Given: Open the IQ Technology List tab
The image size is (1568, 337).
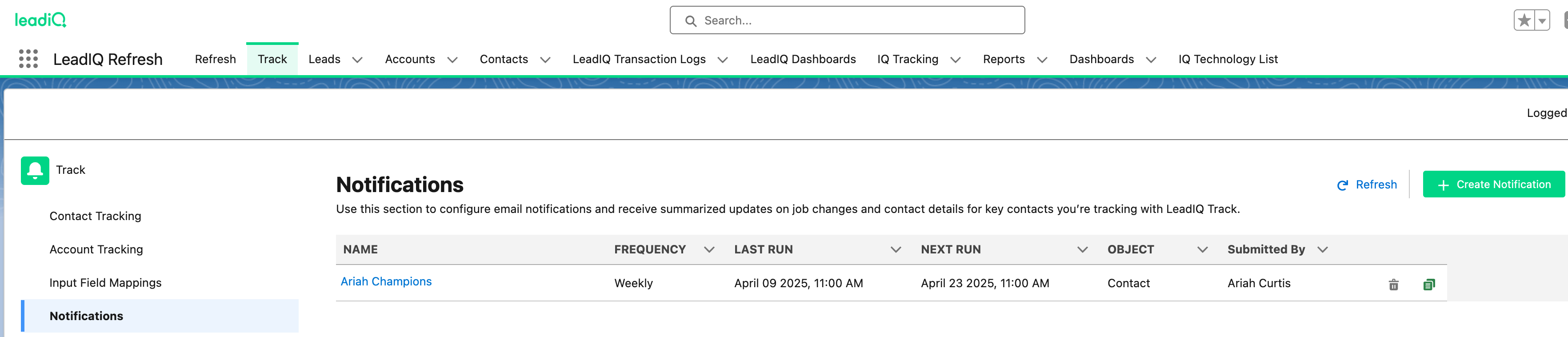Looking at the screenshot, I should [1228, 59].
